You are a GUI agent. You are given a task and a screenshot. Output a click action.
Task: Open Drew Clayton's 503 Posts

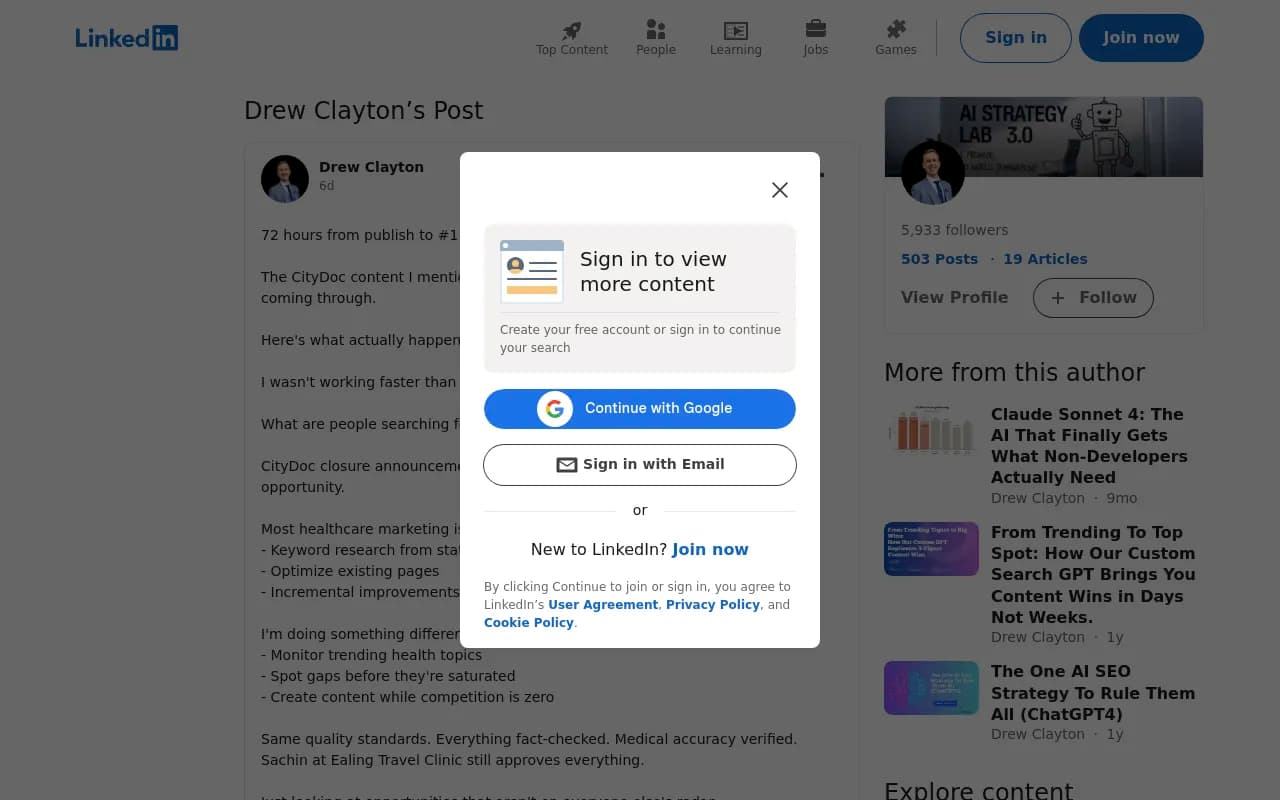pos(939,258)
